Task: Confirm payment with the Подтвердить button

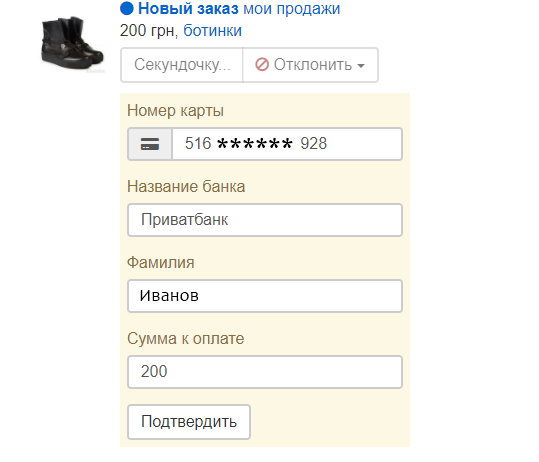Action: (189, 422)
